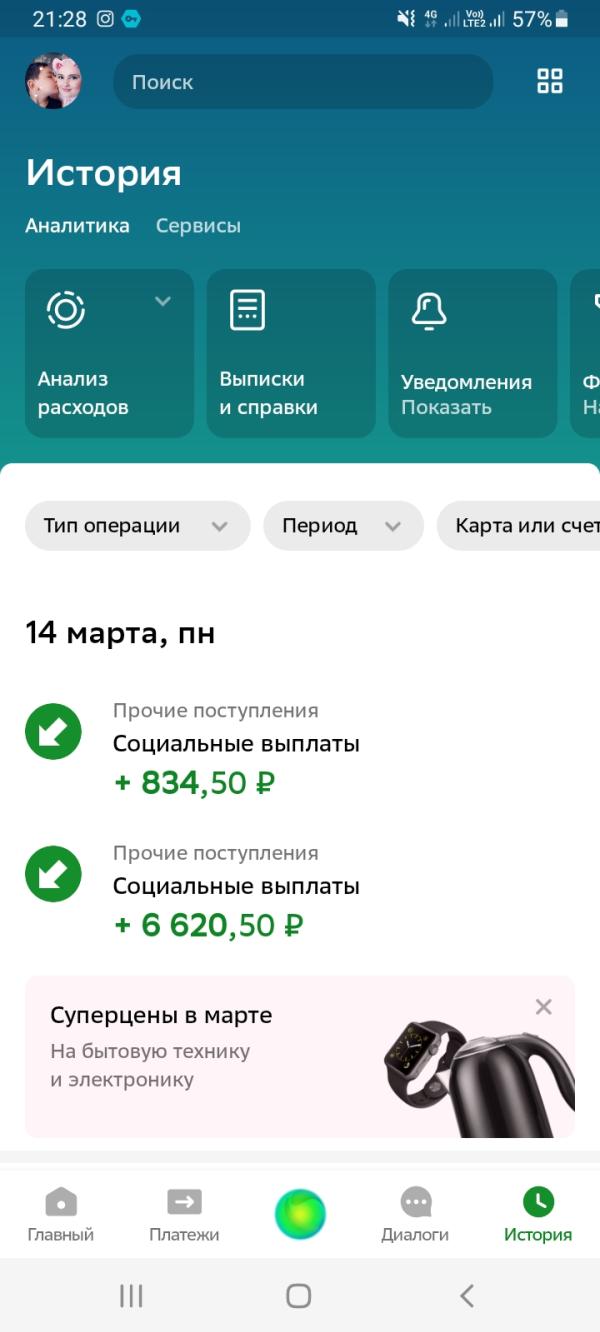Open the +834,50 ₽ Социальные выплаты transaction

click(300, 749)
